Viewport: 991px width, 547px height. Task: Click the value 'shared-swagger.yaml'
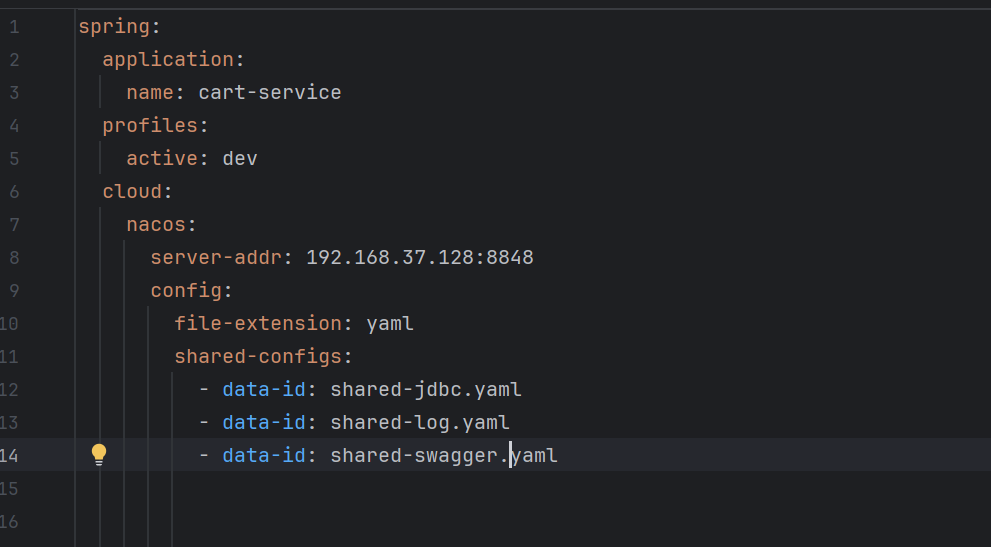[444, 455]
